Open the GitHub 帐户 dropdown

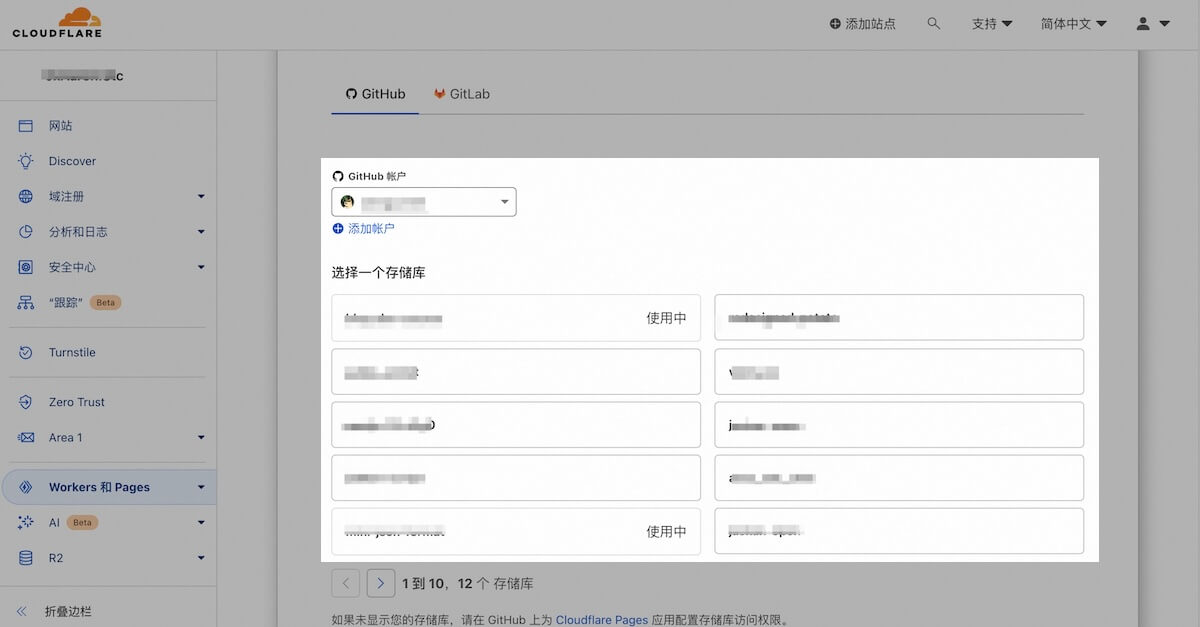coord(423,201)
